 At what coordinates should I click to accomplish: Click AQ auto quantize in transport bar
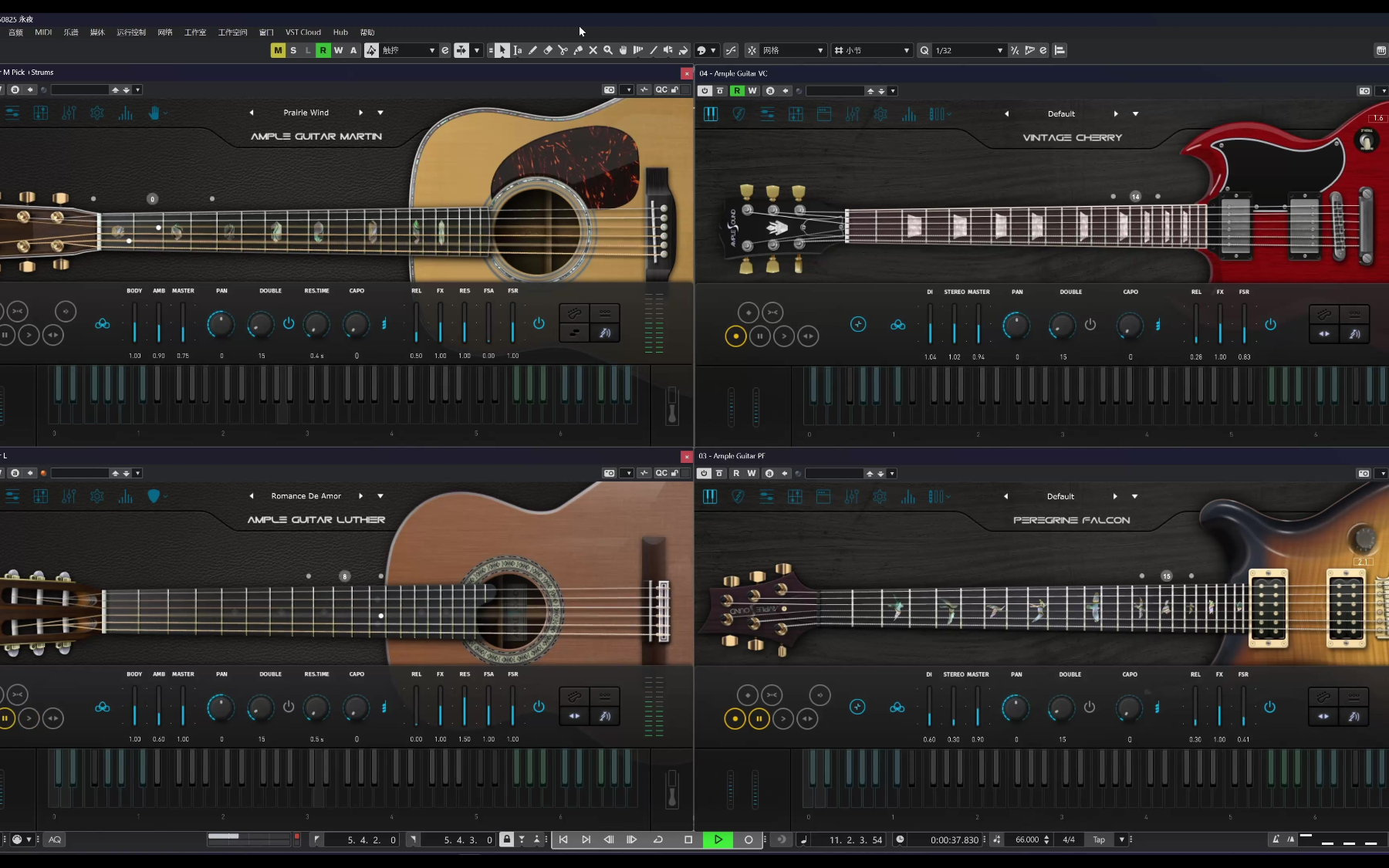[x=55, y=839]
